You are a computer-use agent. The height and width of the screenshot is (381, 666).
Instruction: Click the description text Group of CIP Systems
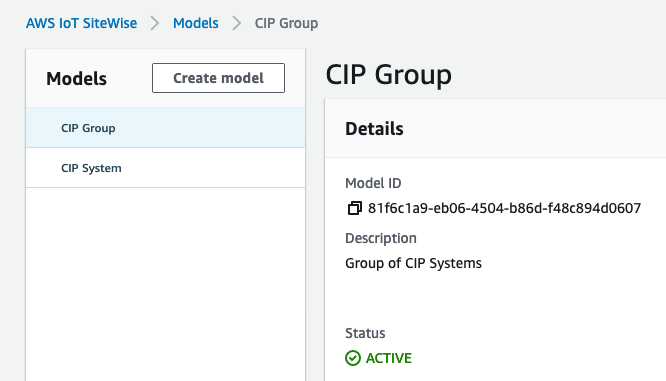point(413,263)
